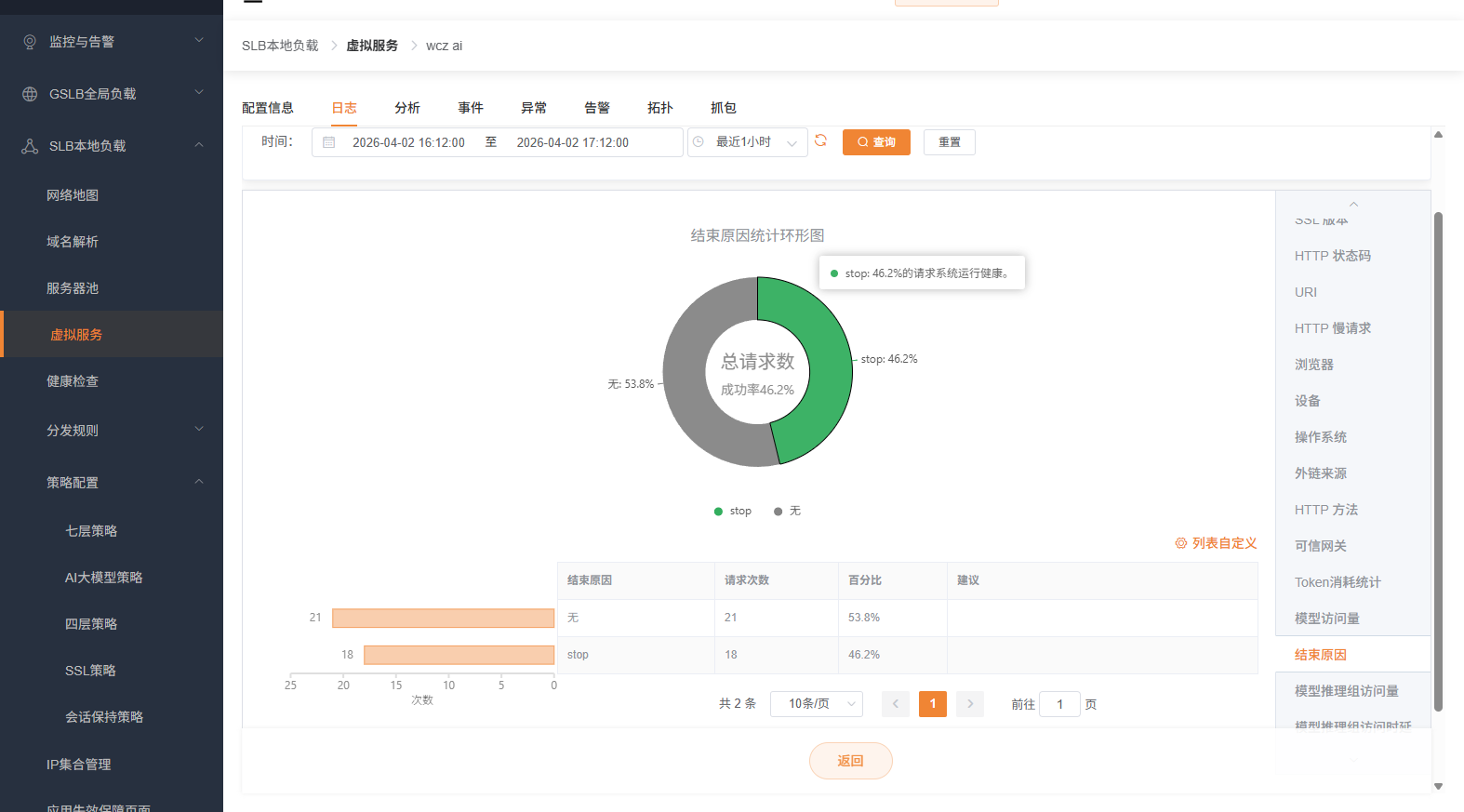Open 七层策略 in sidebar

pos(91,531)
